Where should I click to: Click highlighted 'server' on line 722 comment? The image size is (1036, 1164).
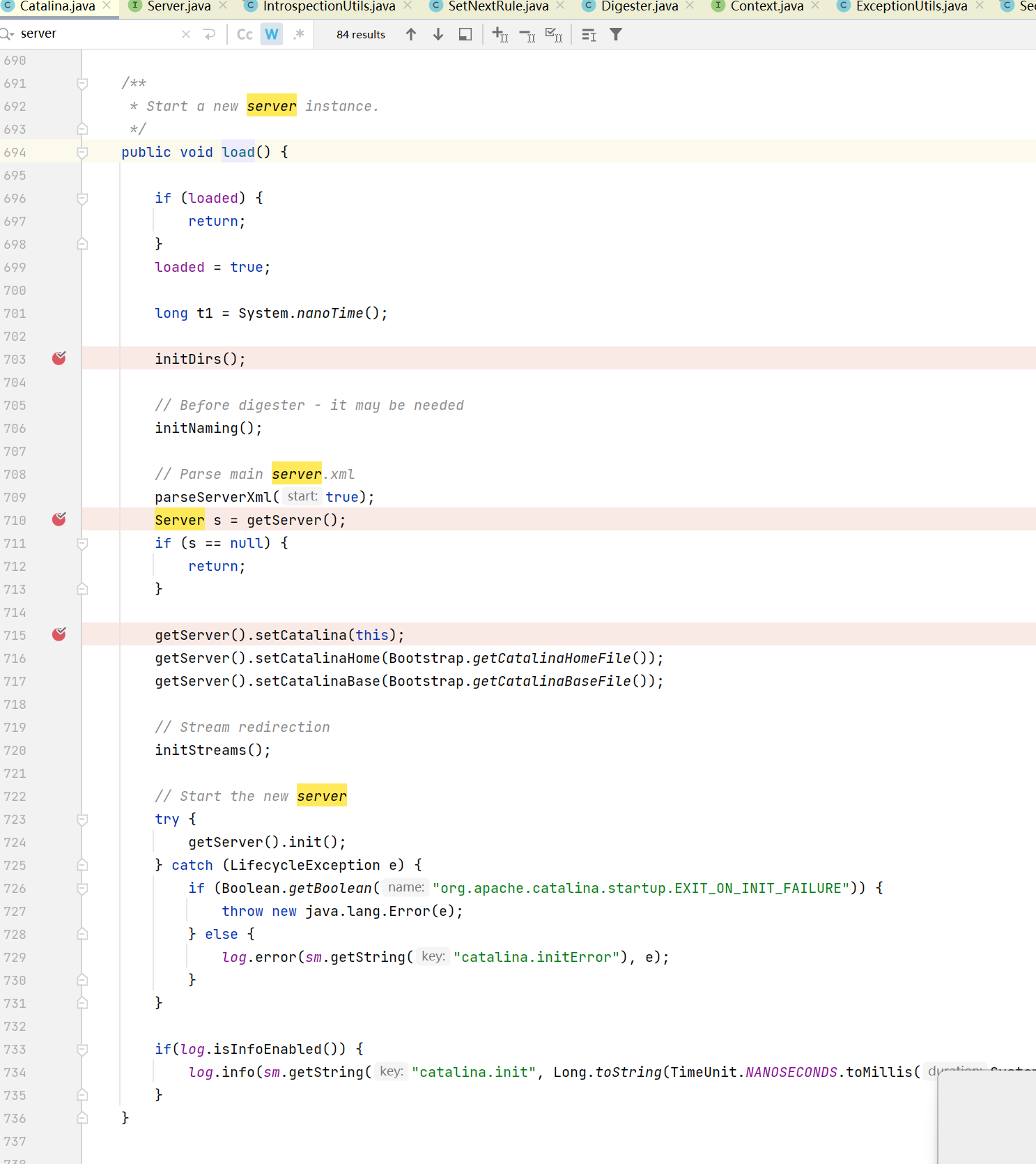(322, 796)
